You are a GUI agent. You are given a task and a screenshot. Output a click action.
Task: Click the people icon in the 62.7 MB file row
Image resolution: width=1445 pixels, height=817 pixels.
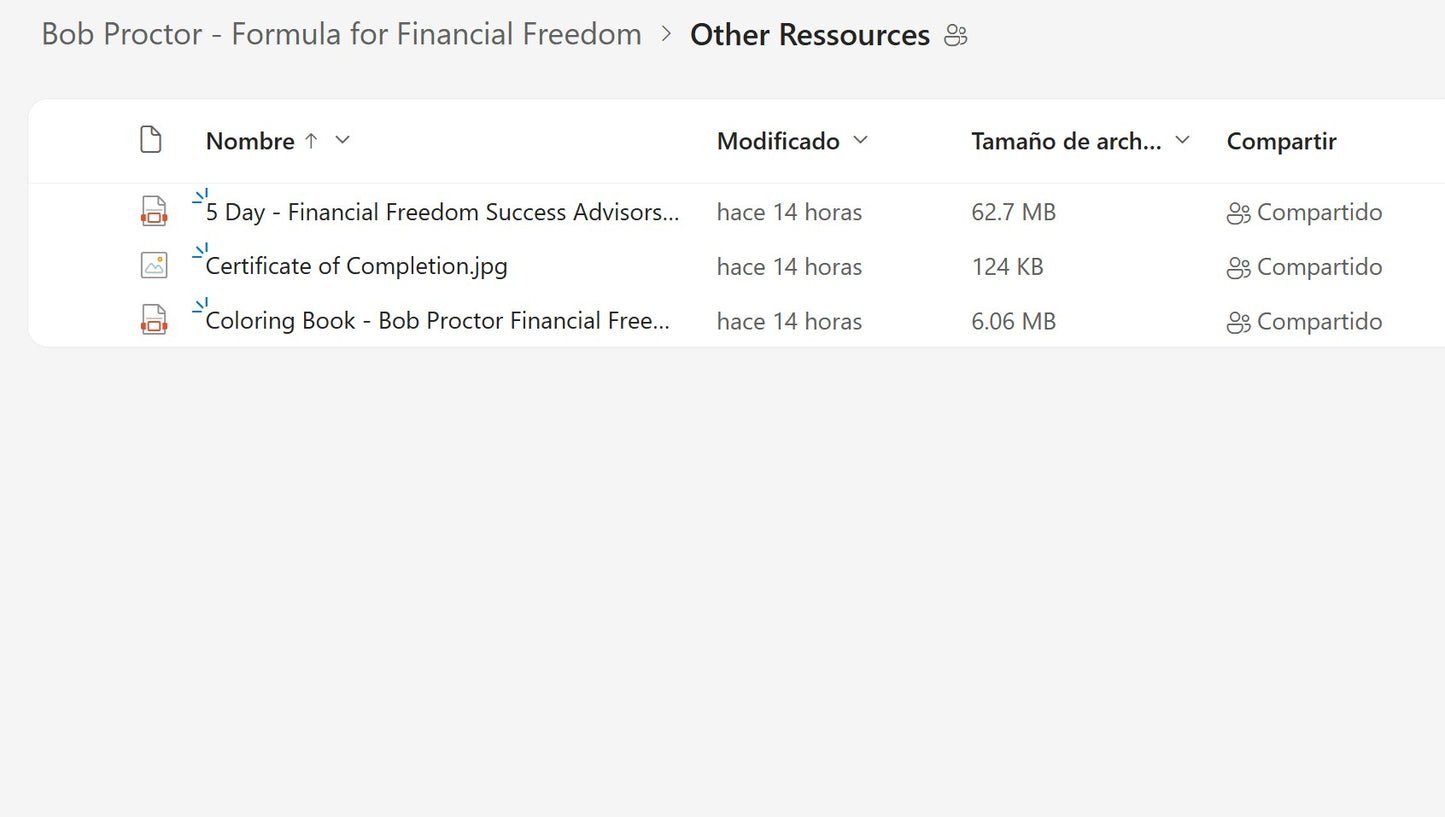click(1238, 213)
